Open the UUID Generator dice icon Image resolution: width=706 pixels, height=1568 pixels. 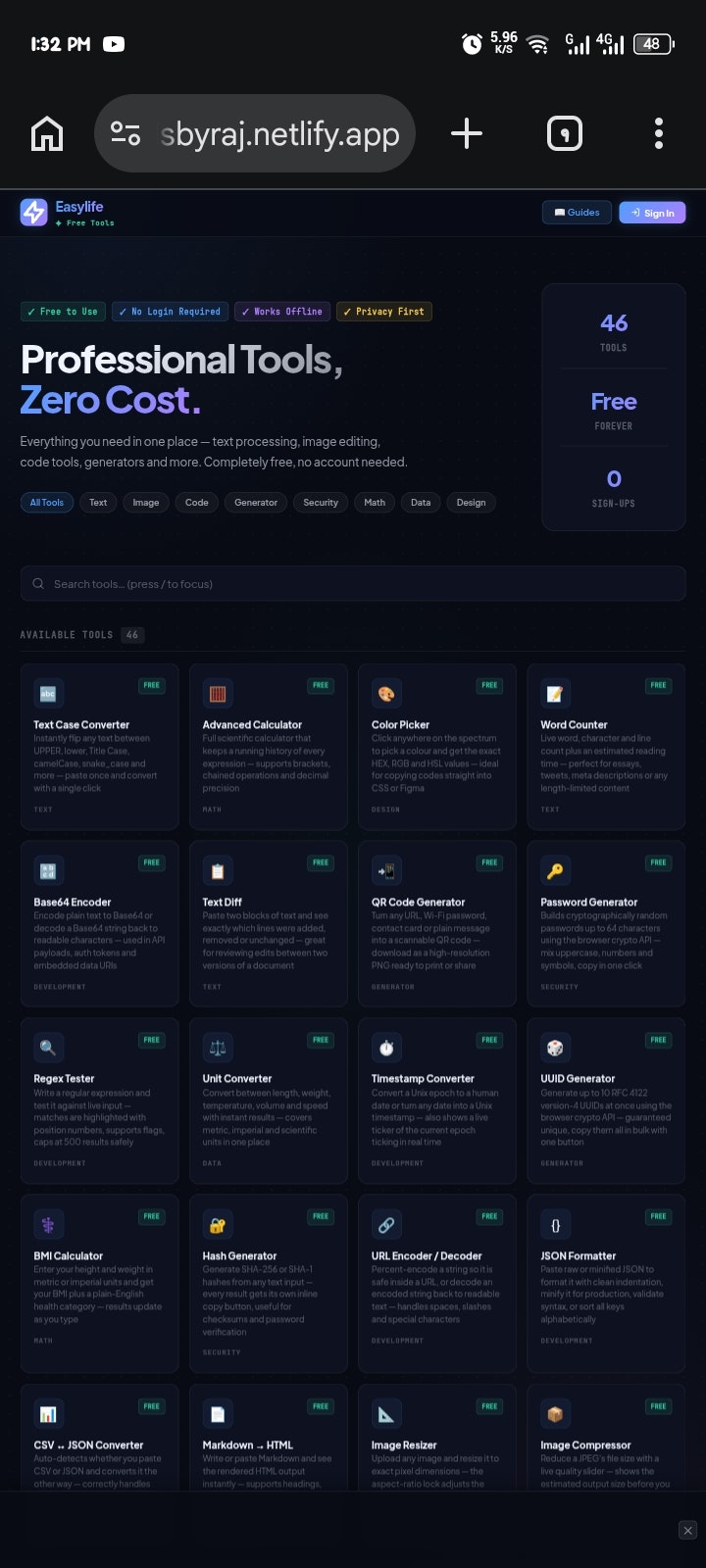point(555,1048)
